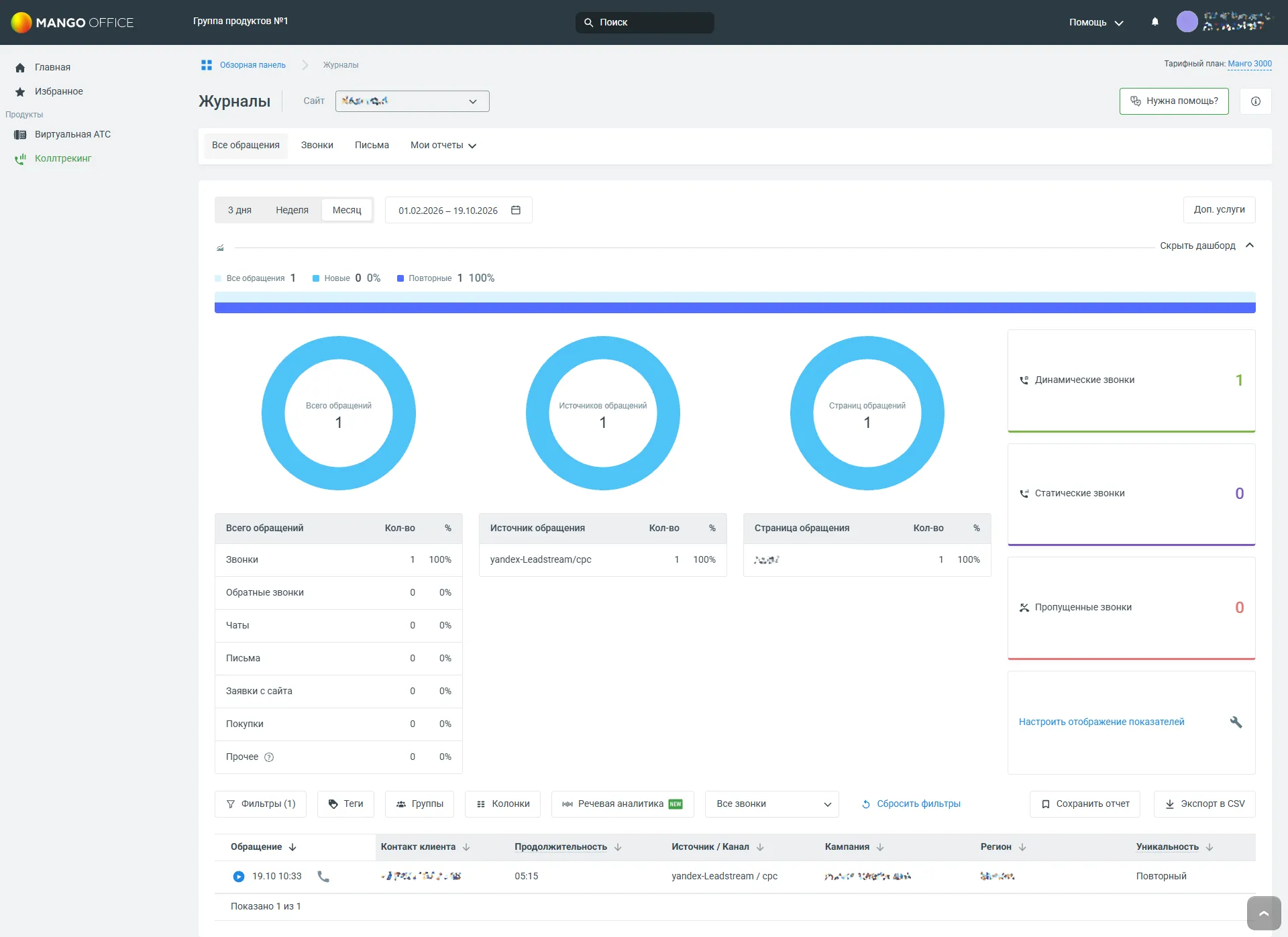Image resolution: width=1288 pixels, height=937 pixels.
Task: Click the Нужна помощь? button
Action: [1174, 101]
